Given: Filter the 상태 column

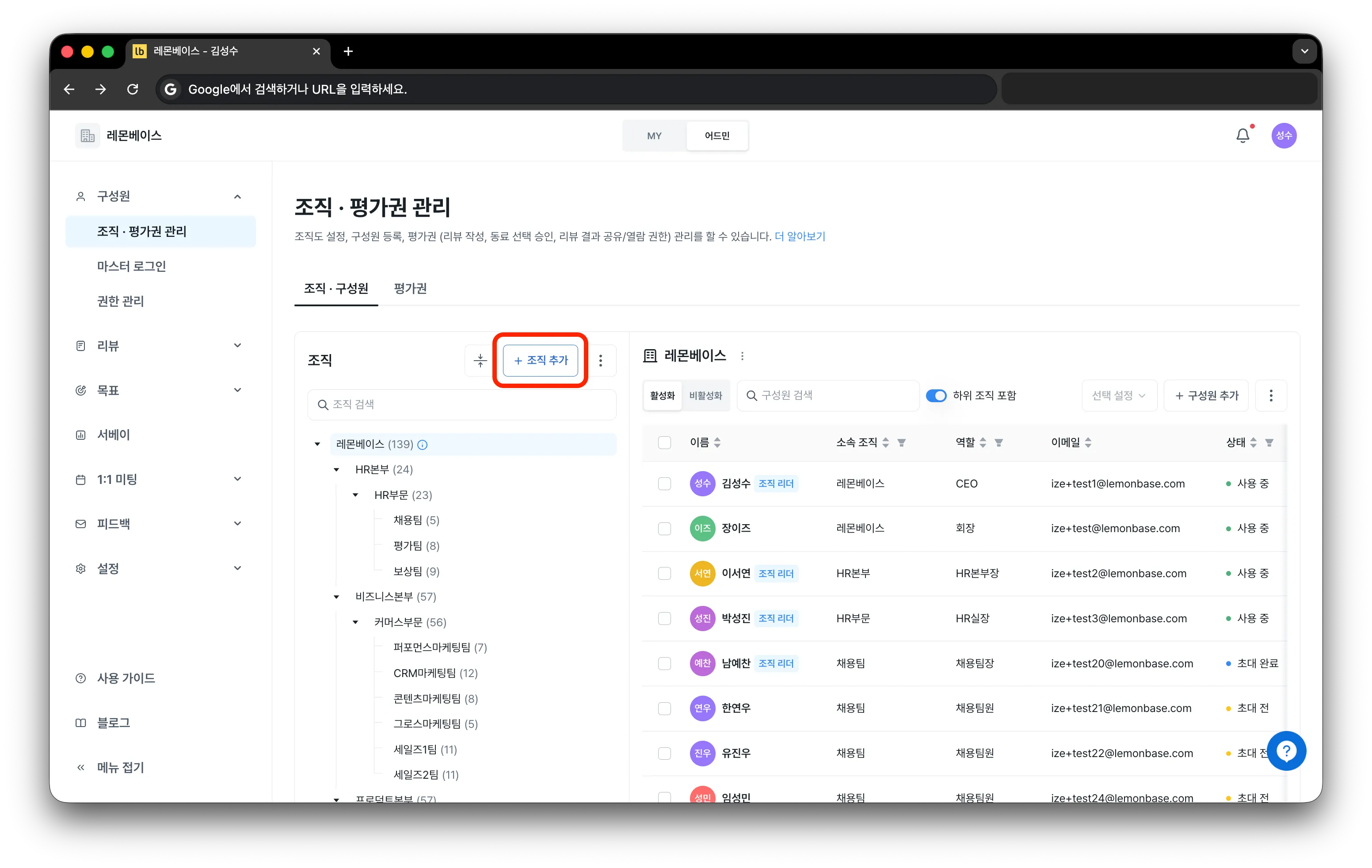Looking at the screenshot, I should 1269,442.
